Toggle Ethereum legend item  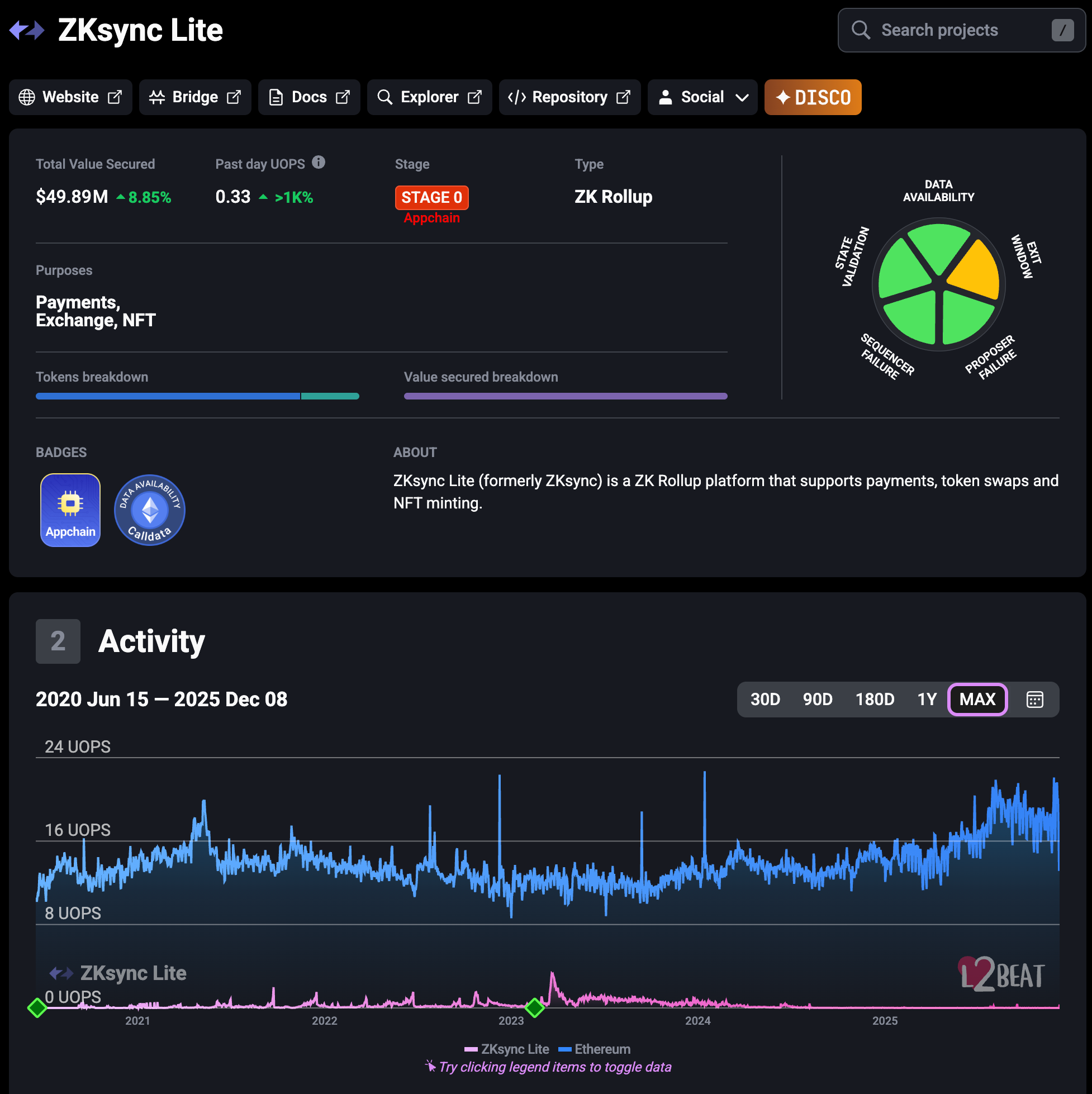point(594,1049)
